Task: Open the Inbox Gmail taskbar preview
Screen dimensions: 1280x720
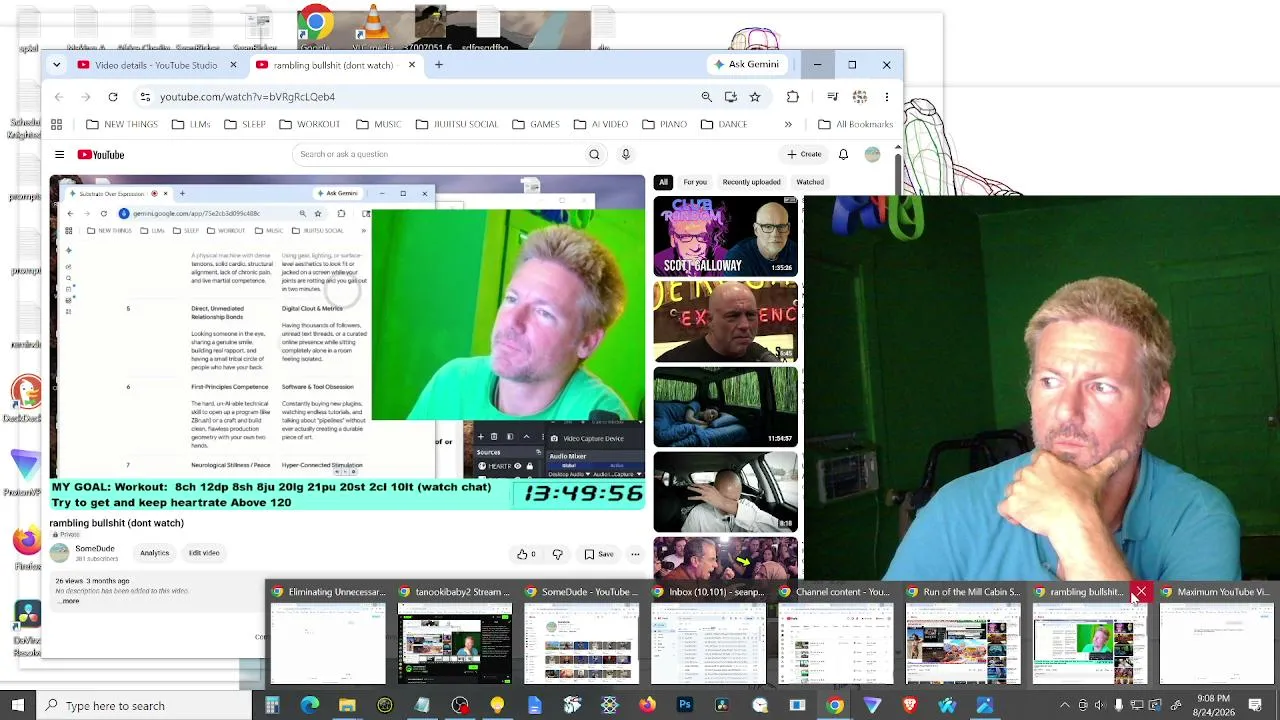Action: pos(709,635)
